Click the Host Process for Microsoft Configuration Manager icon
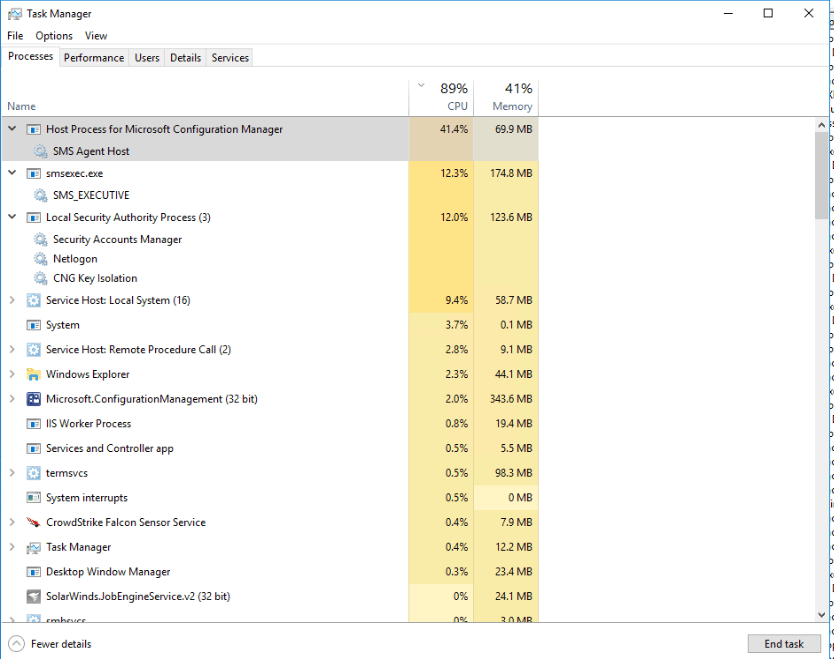The height and width of the screenshot is (659, 834). coord(34,129)
